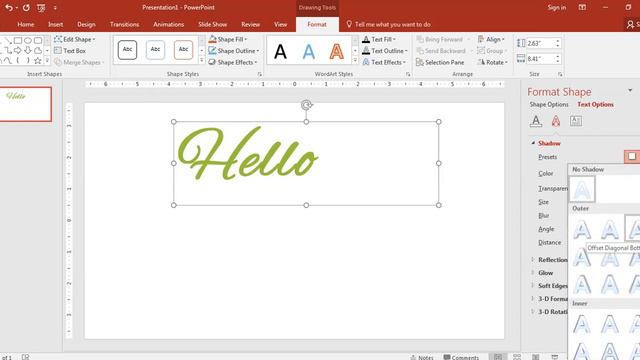Viewport: 640px width, 360px height.
Task: Open the Insert ribbon tab
Action: [55, 24]
